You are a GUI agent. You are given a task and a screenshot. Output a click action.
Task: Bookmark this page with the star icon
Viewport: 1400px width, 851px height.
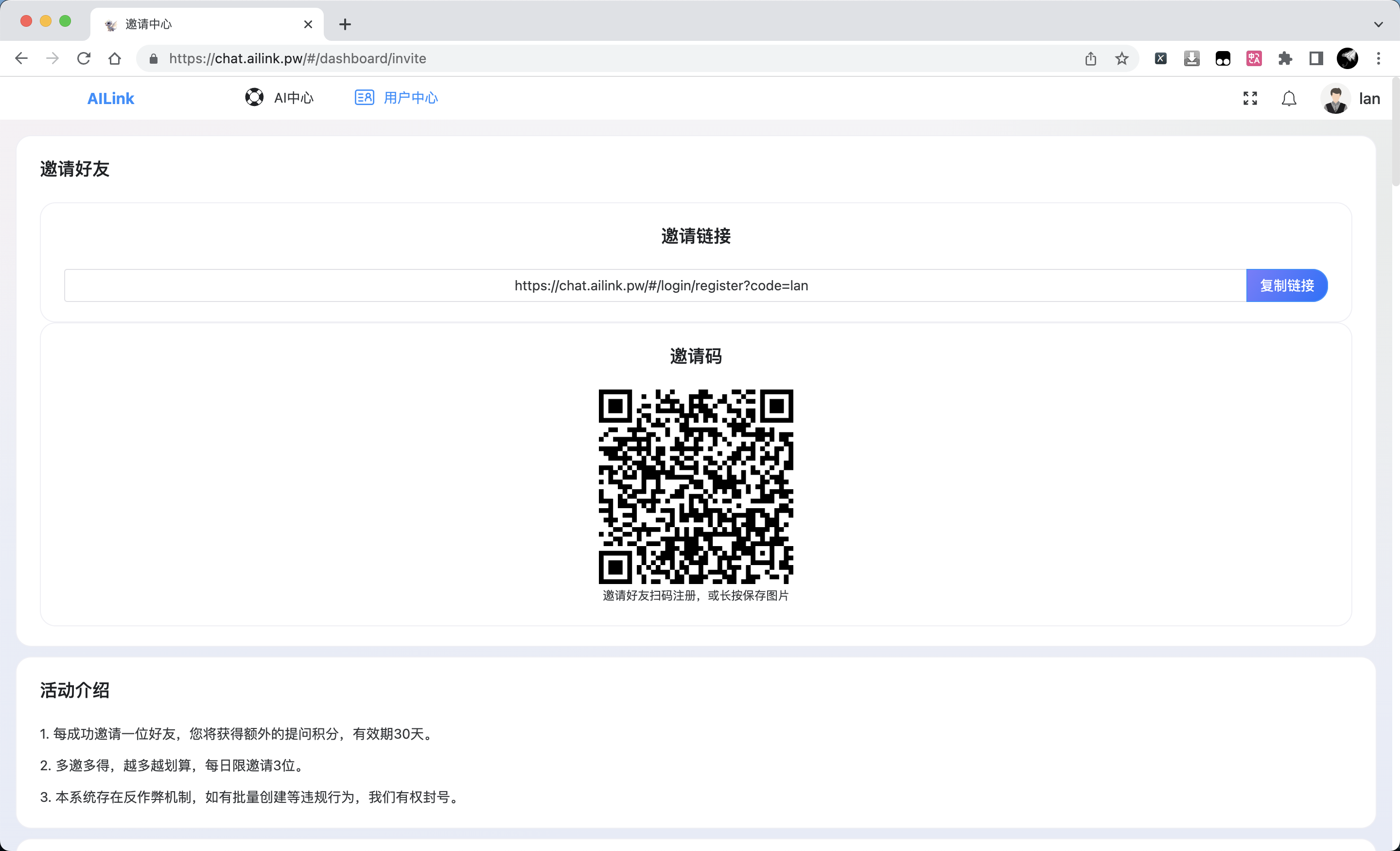pyautogui.click(x=1121, y=58)
